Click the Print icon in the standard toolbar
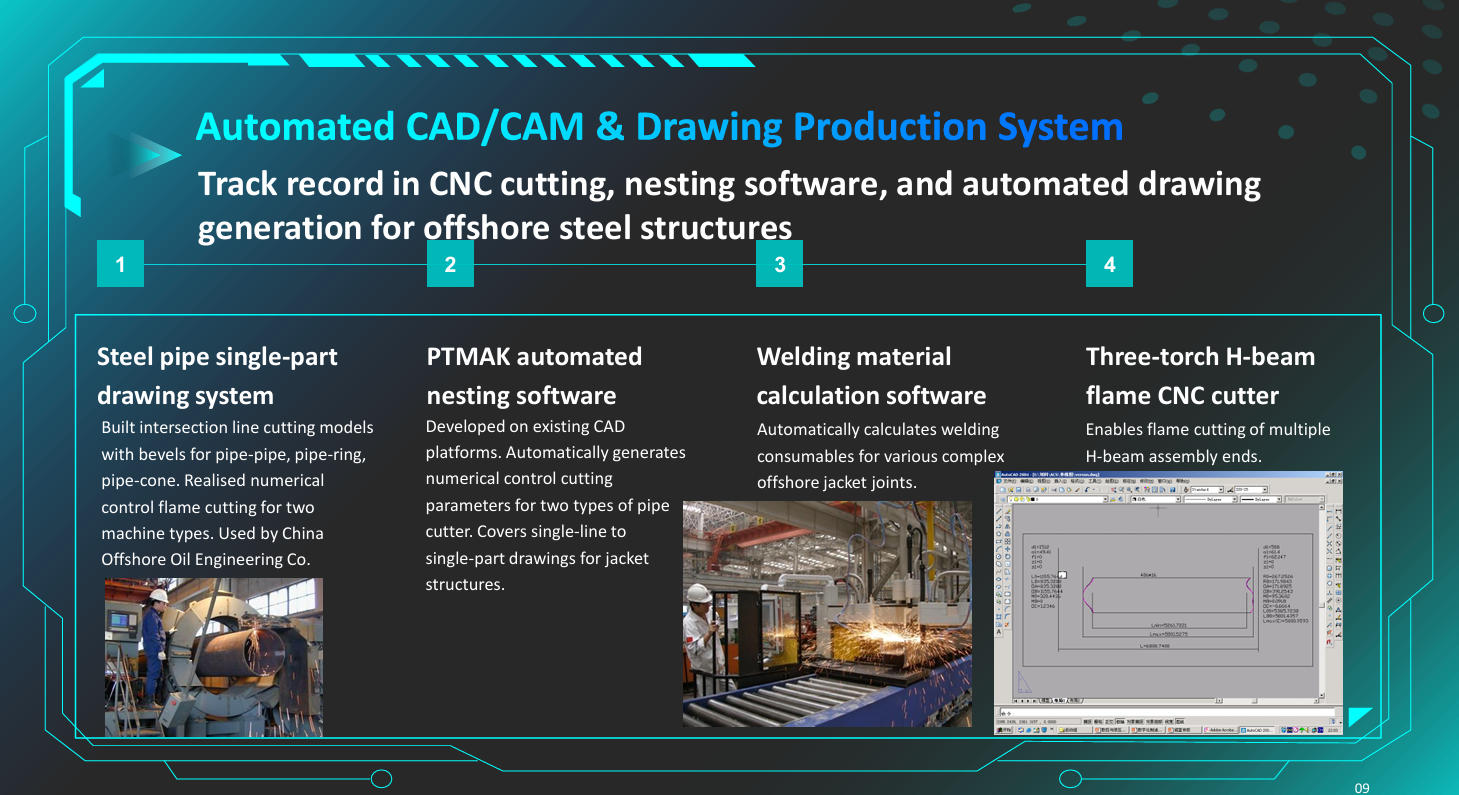 [x=1029, y=489]
